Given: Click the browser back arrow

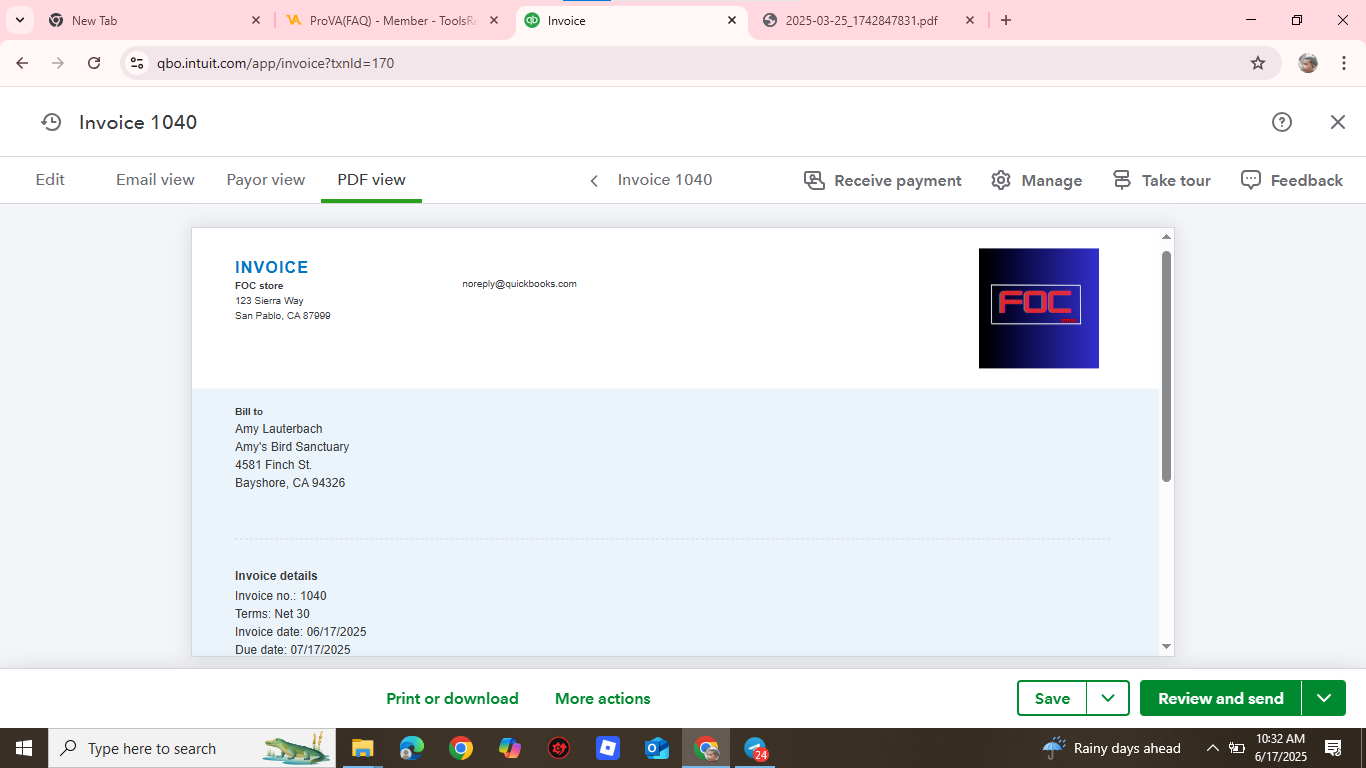Looking at the screenshot, I should (x=22, y=63).
